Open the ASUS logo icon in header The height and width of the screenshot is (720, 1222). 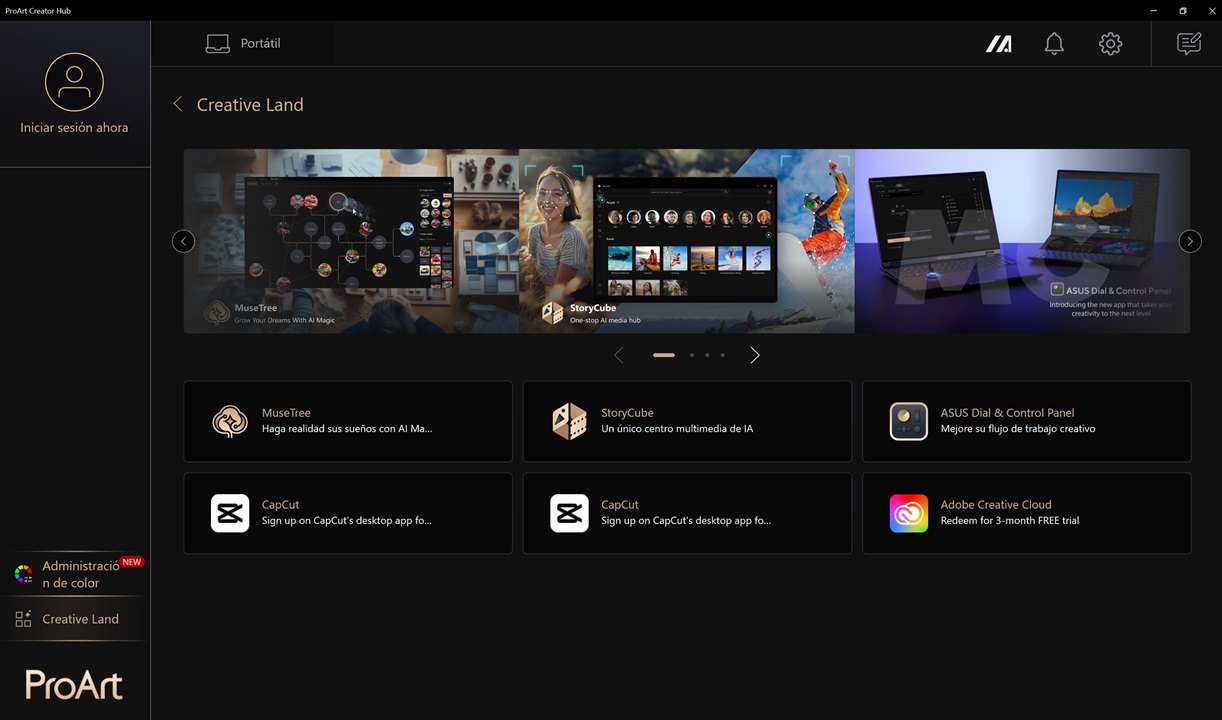tap(998, 44)
